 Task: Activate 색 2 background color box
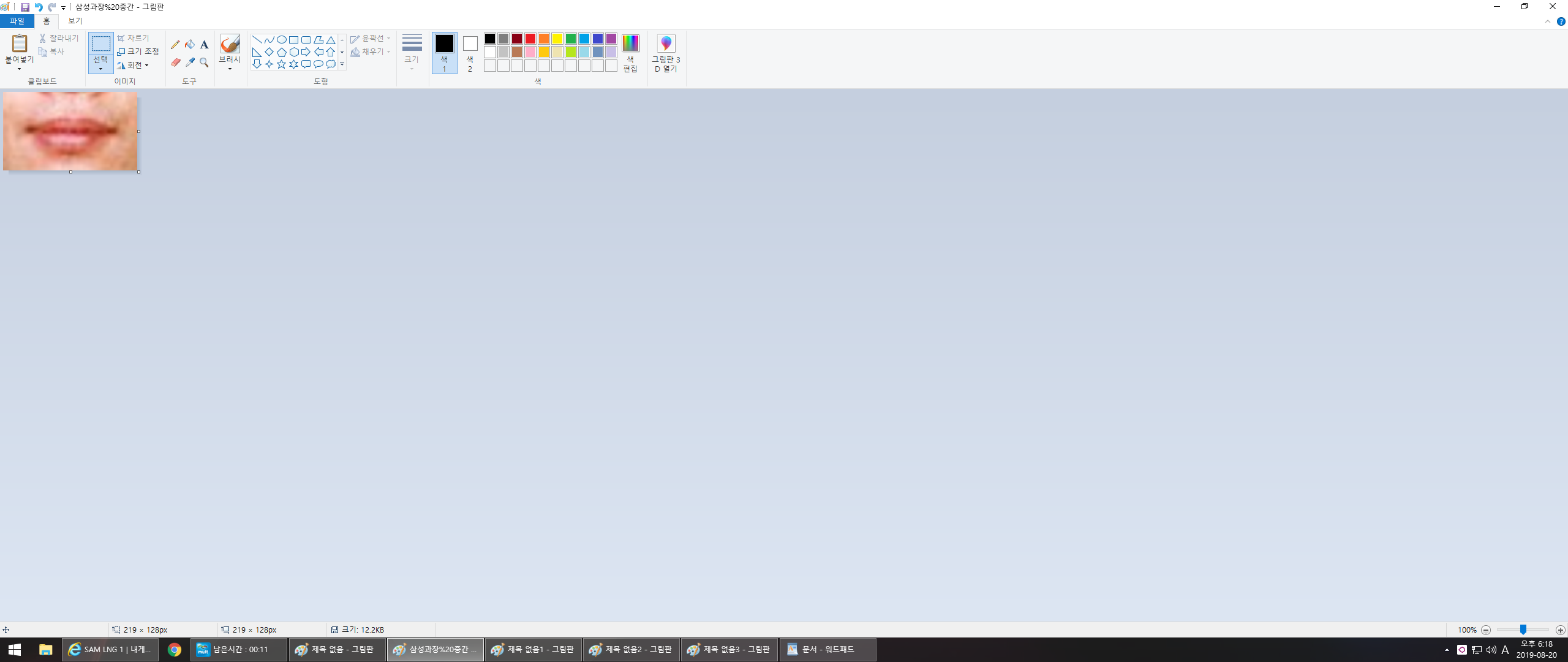point(470,52)
